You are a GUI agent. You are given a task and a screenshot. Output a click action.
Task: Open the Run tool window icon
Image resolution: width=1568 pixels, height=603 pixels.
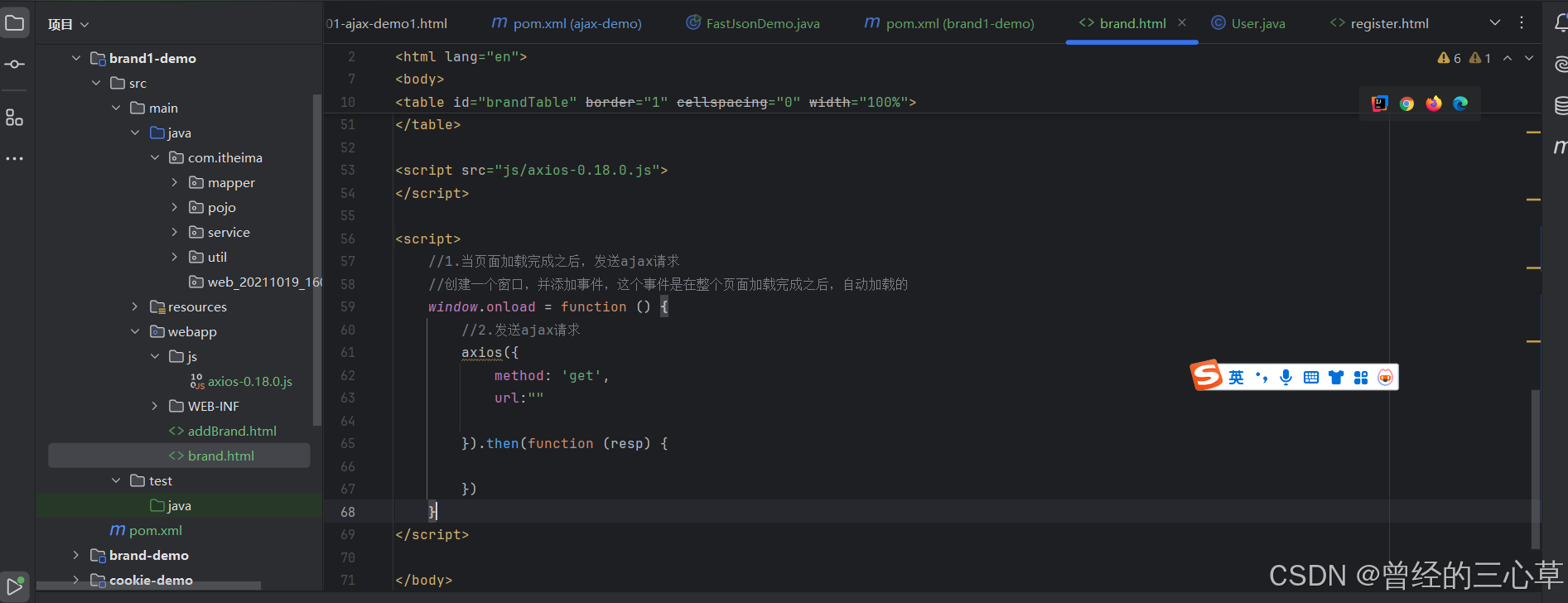(15, 587)
